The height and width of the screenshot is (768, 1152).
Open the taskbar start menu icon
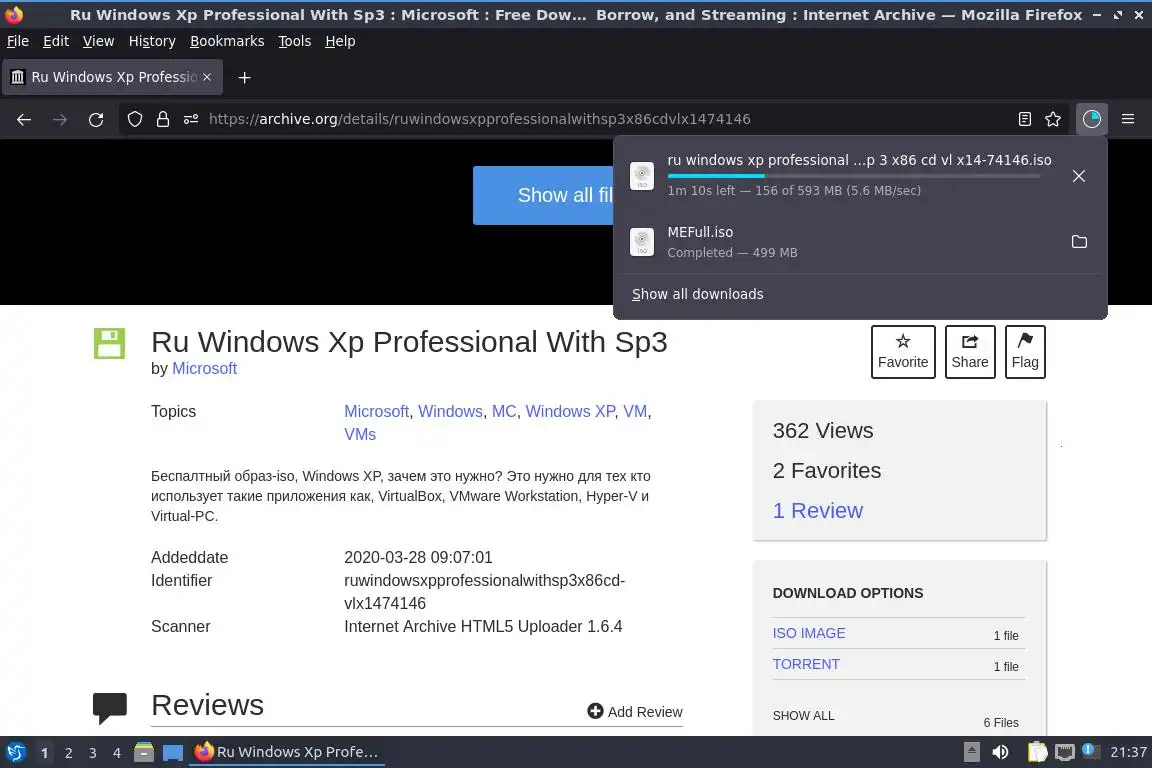pos(15,753)
